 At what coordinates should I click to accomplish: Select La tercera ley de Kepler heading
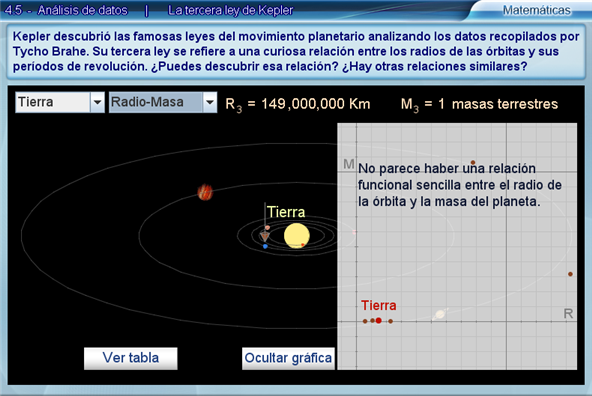(x=230, y=11)
